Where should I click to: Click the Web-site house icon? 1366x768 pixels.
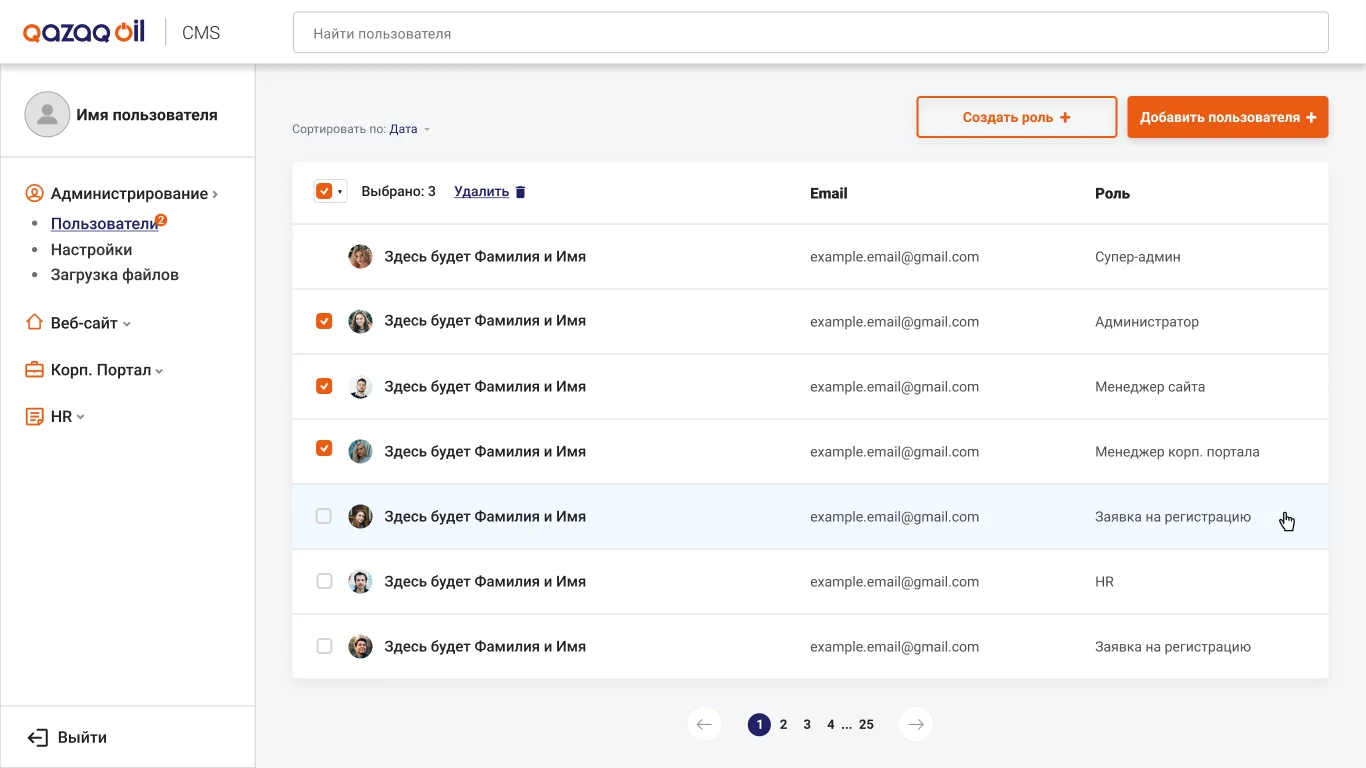point(35,323)
